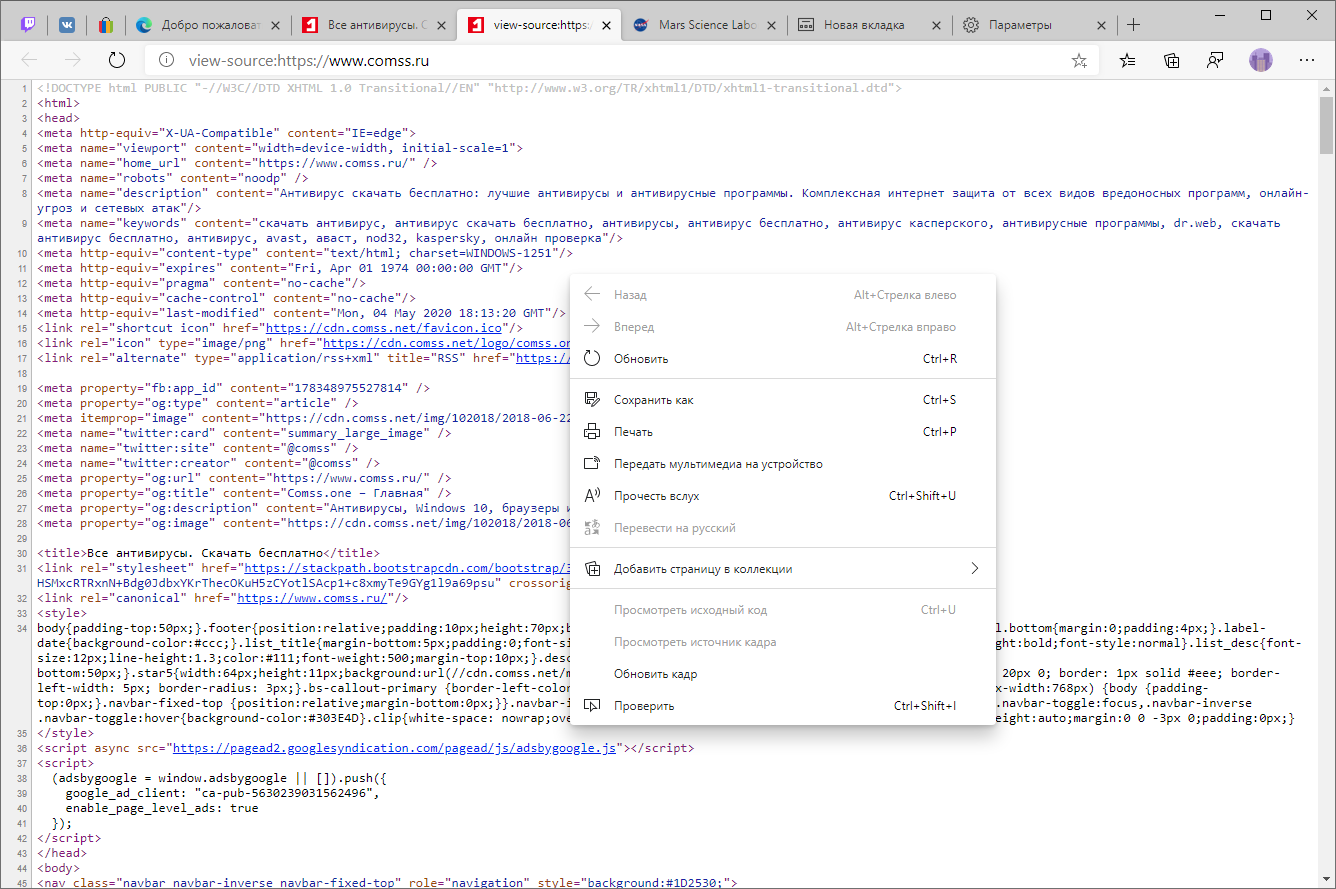The image size is (1336, 889).
Task: Close the 'Новая вкладка' tab
Action: [934, 25]
